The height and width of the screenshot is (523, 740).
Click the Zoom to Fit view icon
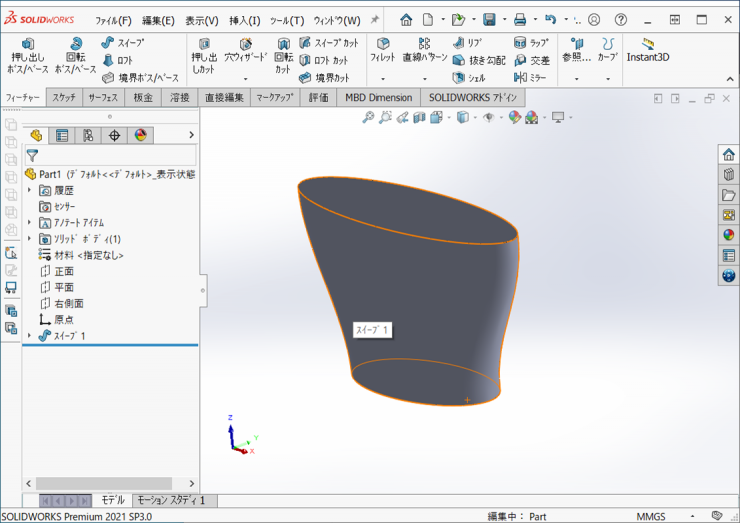[368, 117]
